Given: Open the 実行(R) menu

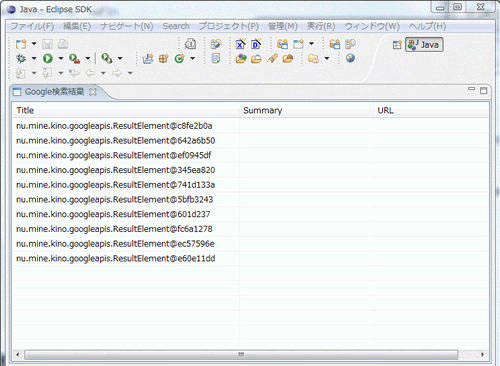Looking at the screenshot, I should coord(321,26).
